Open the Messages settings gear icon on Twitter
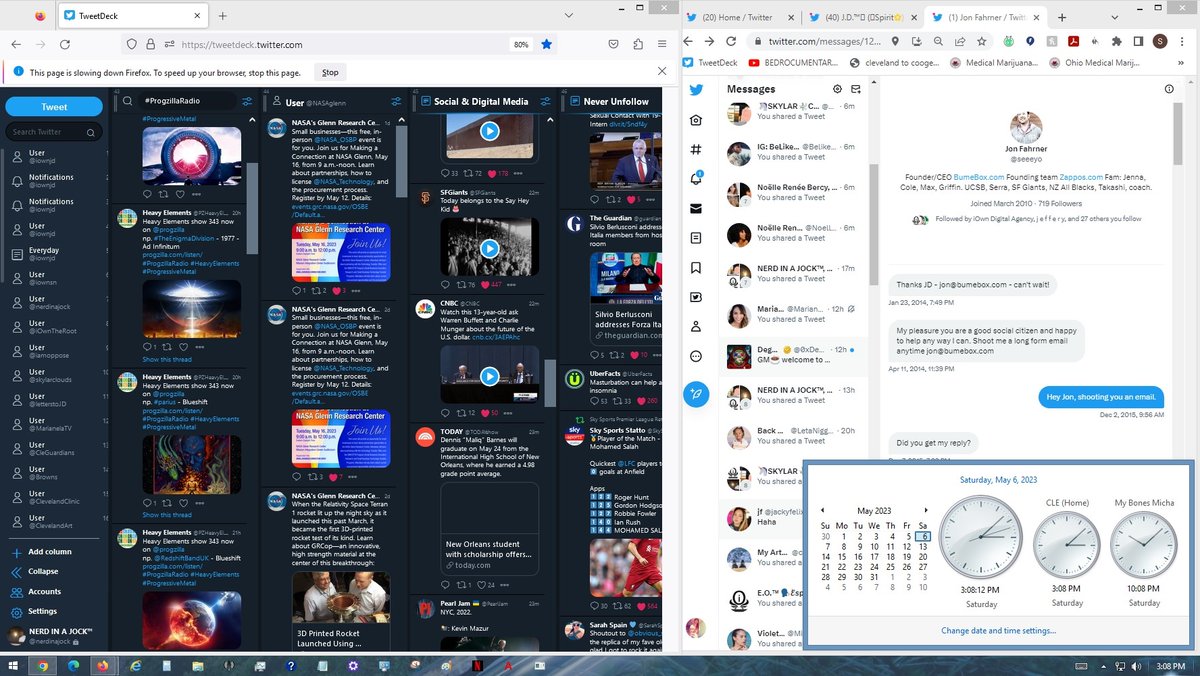 [838, 89]
